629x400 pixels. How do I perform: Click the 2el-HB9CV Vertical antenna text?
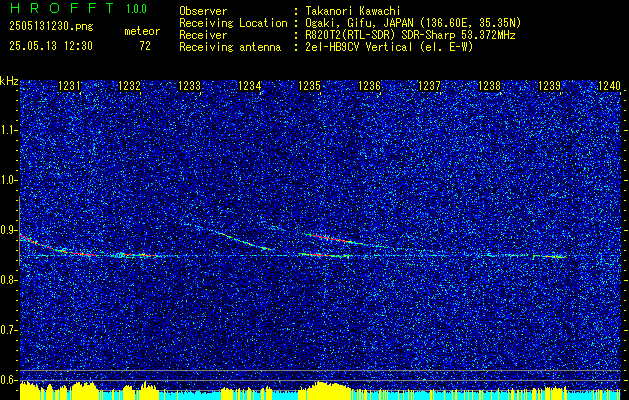coord(389,47)
